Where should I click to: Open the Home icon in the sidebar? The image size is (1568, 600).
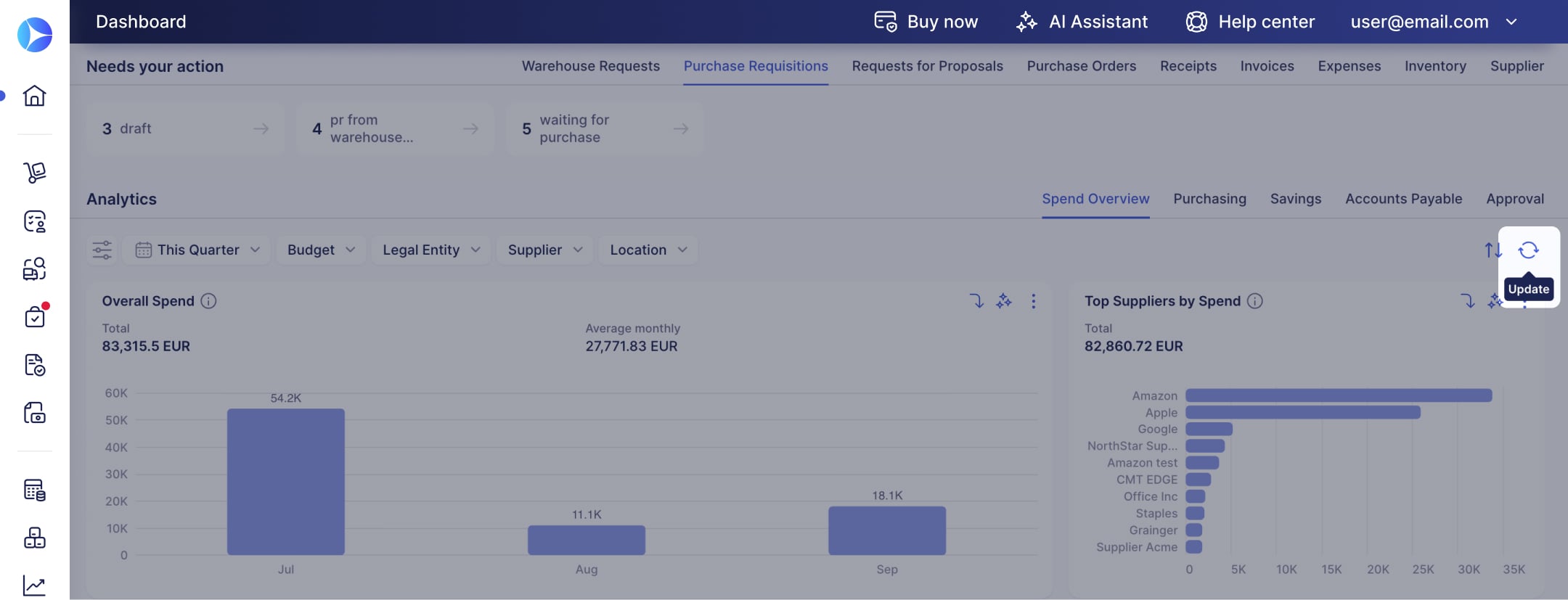[34, 95]
